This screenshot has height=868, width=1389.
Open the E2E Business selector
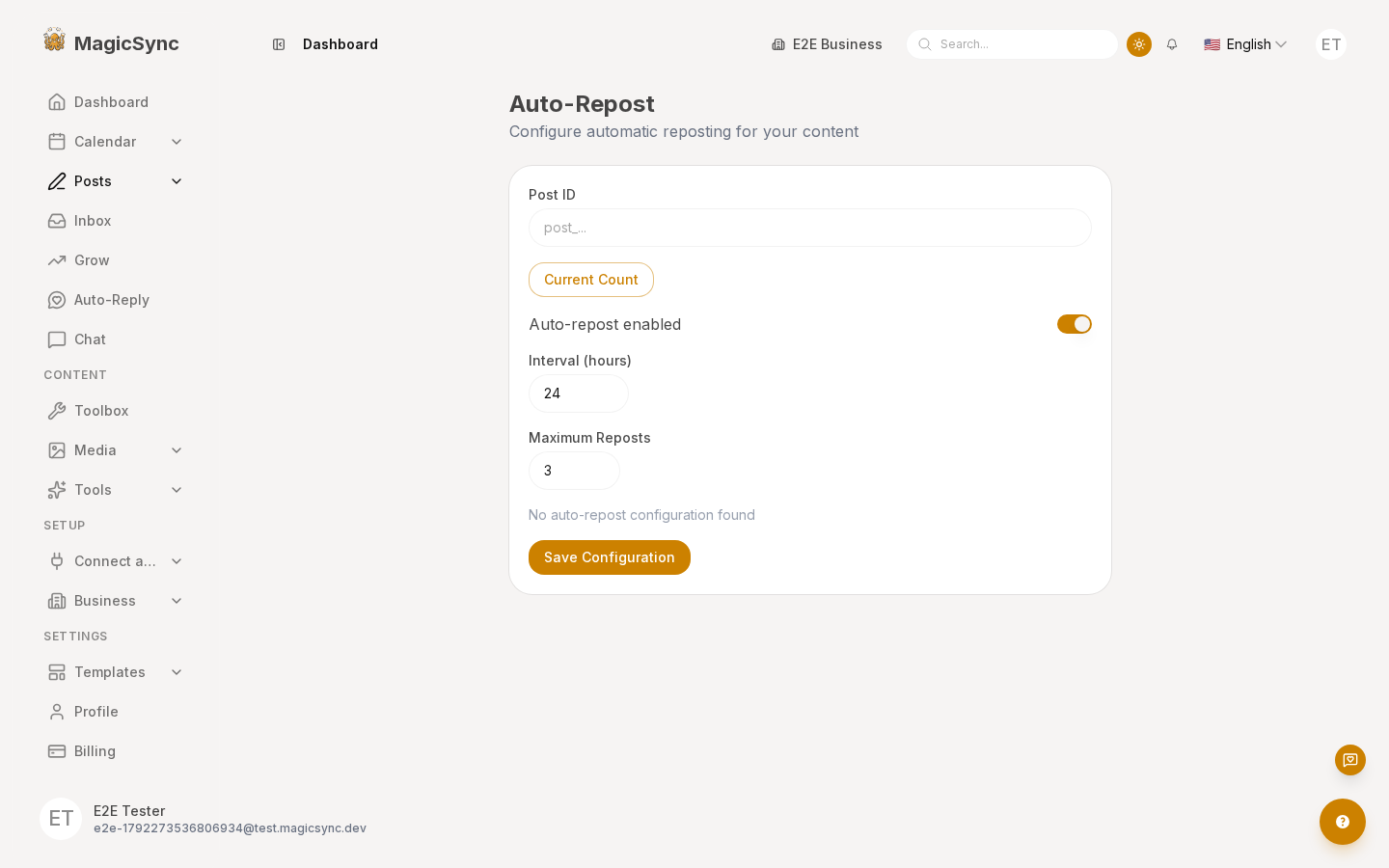click(x=827, y=44)
